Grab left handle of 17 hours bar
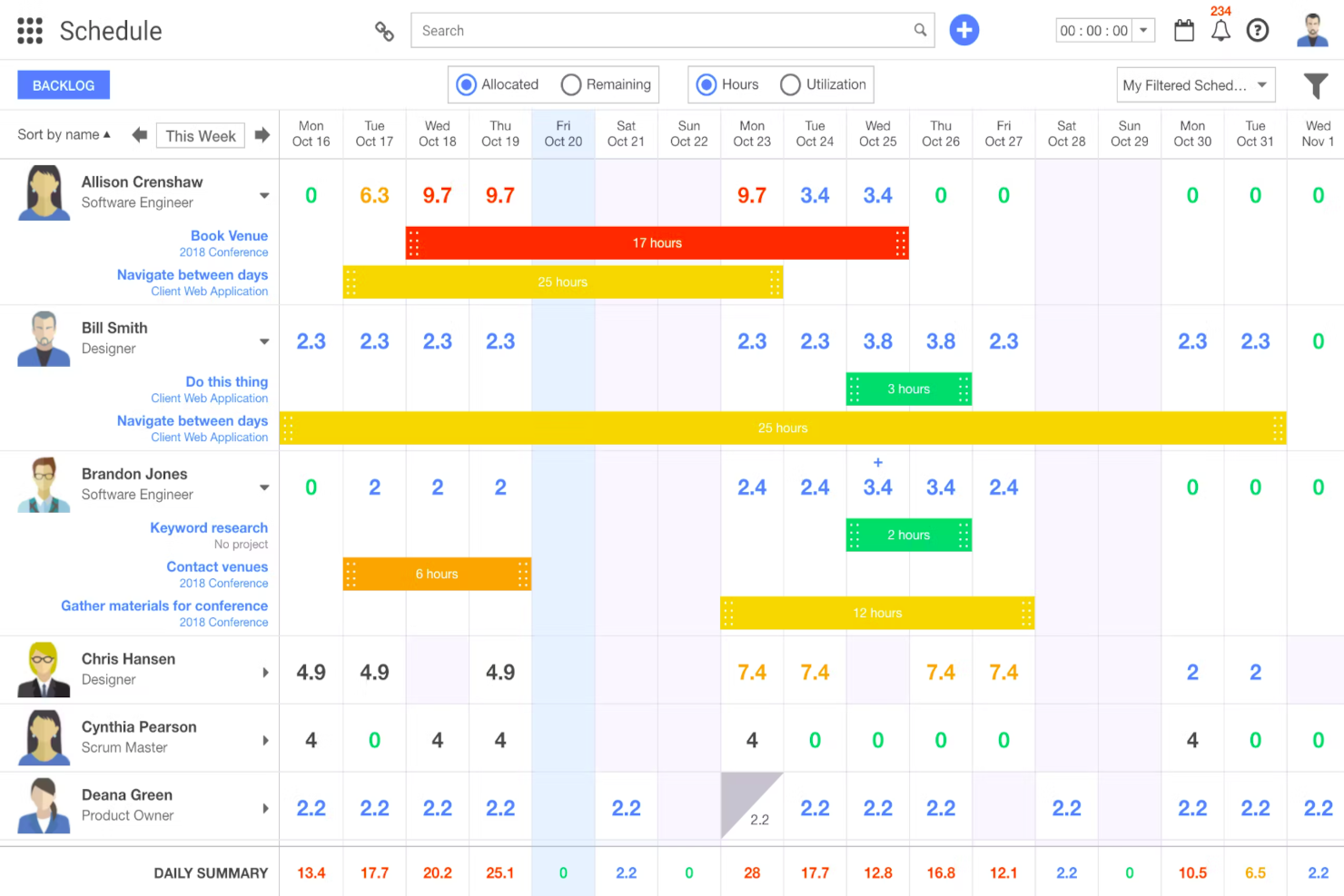The height and width of the screenshot is (896, 1344). pyautogui.click(x=414, y=243)
